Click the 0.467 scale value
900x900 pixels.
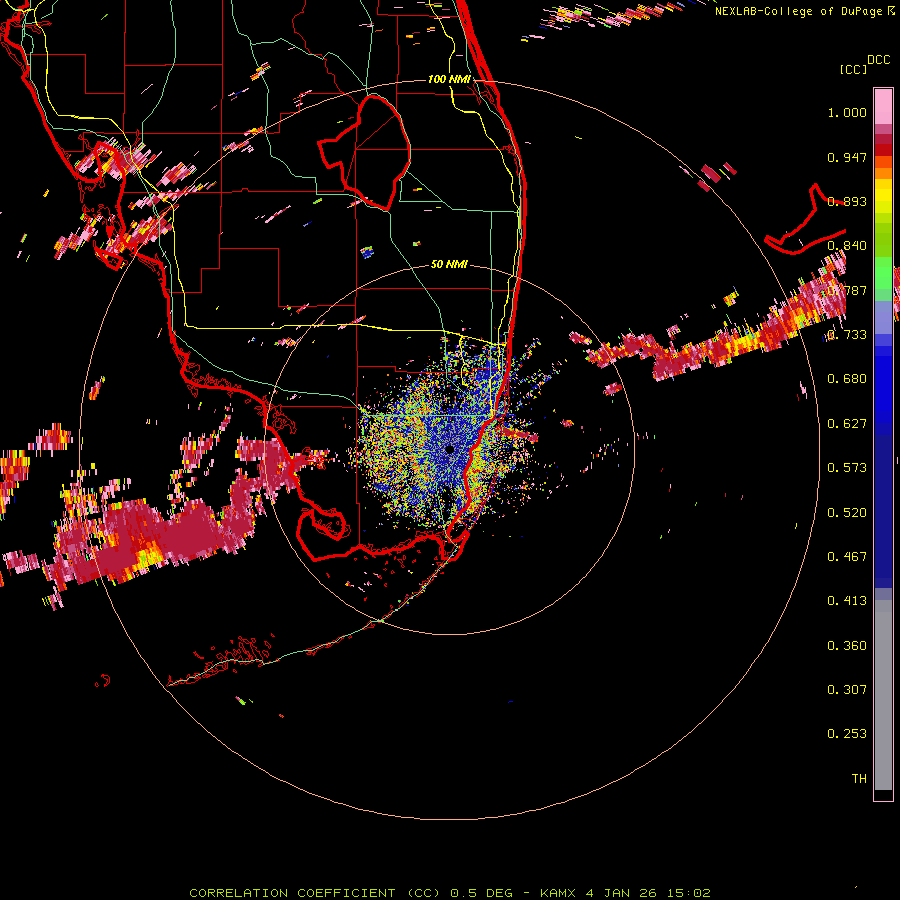[x=847, y=557]
